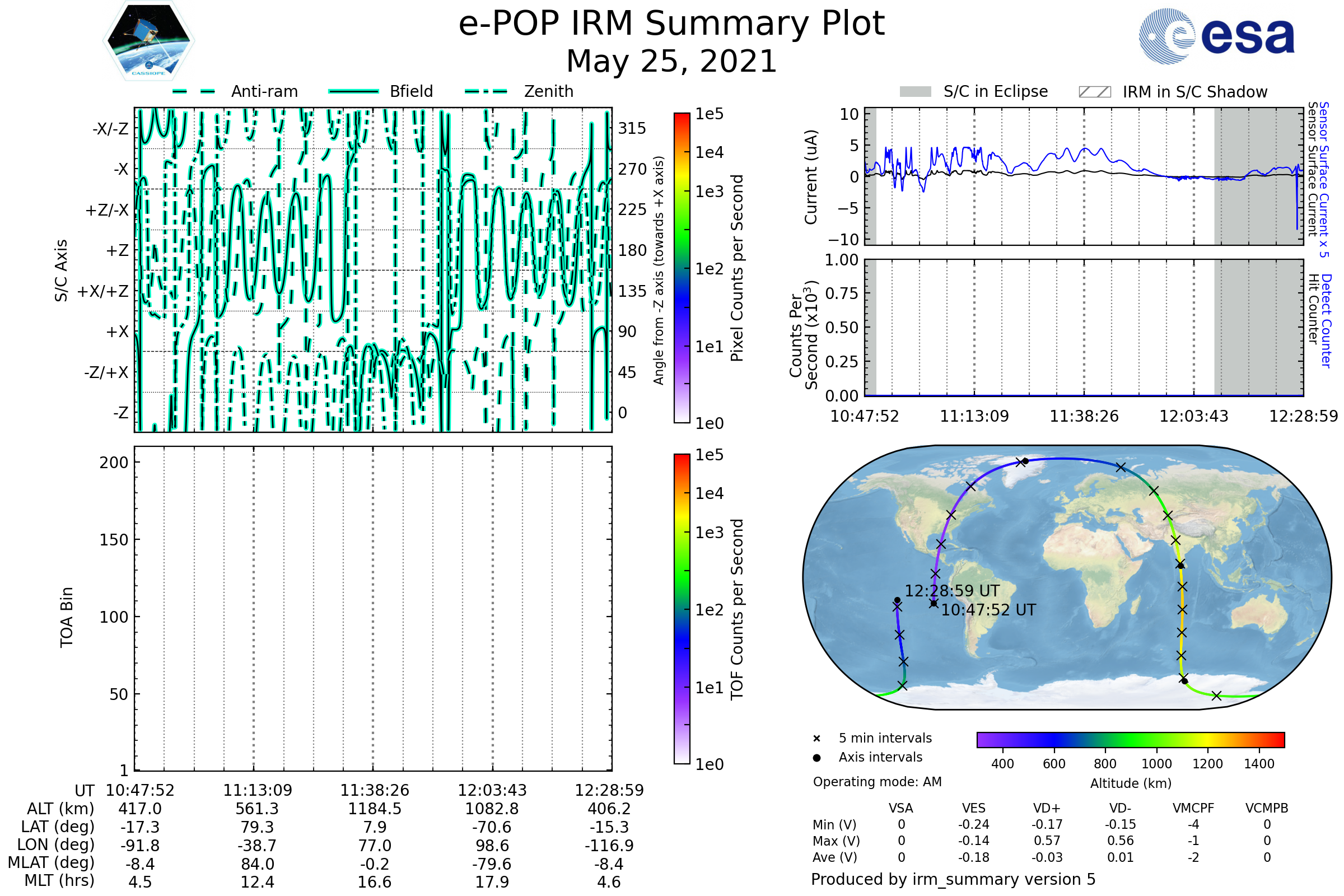Viewport: 1344px width, 896px height.
Task: Click the IRM in S/C Shadow hatched patch
Action: coord(1094,92)
